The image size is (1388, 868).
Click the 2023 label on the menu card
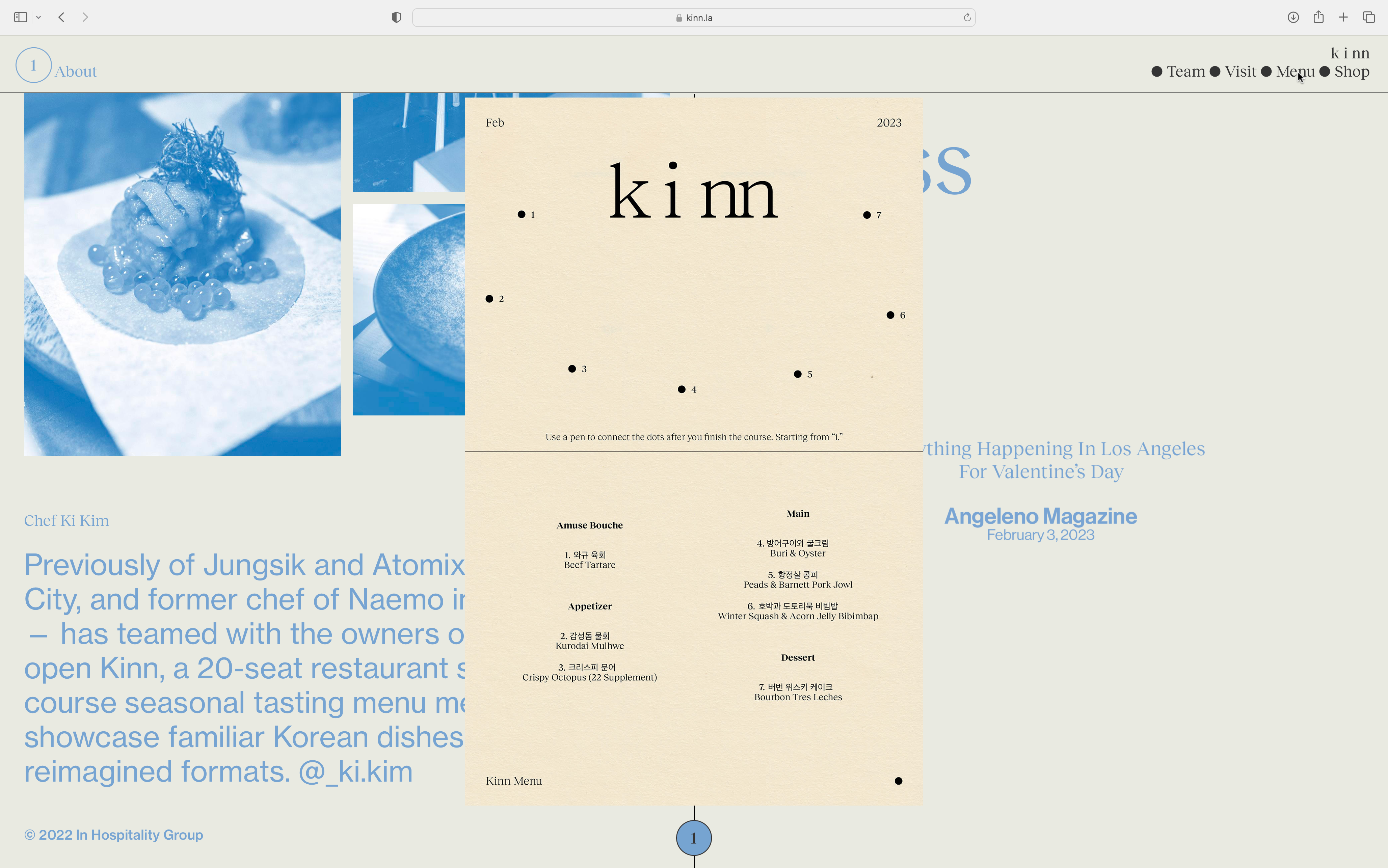(889, 123)
